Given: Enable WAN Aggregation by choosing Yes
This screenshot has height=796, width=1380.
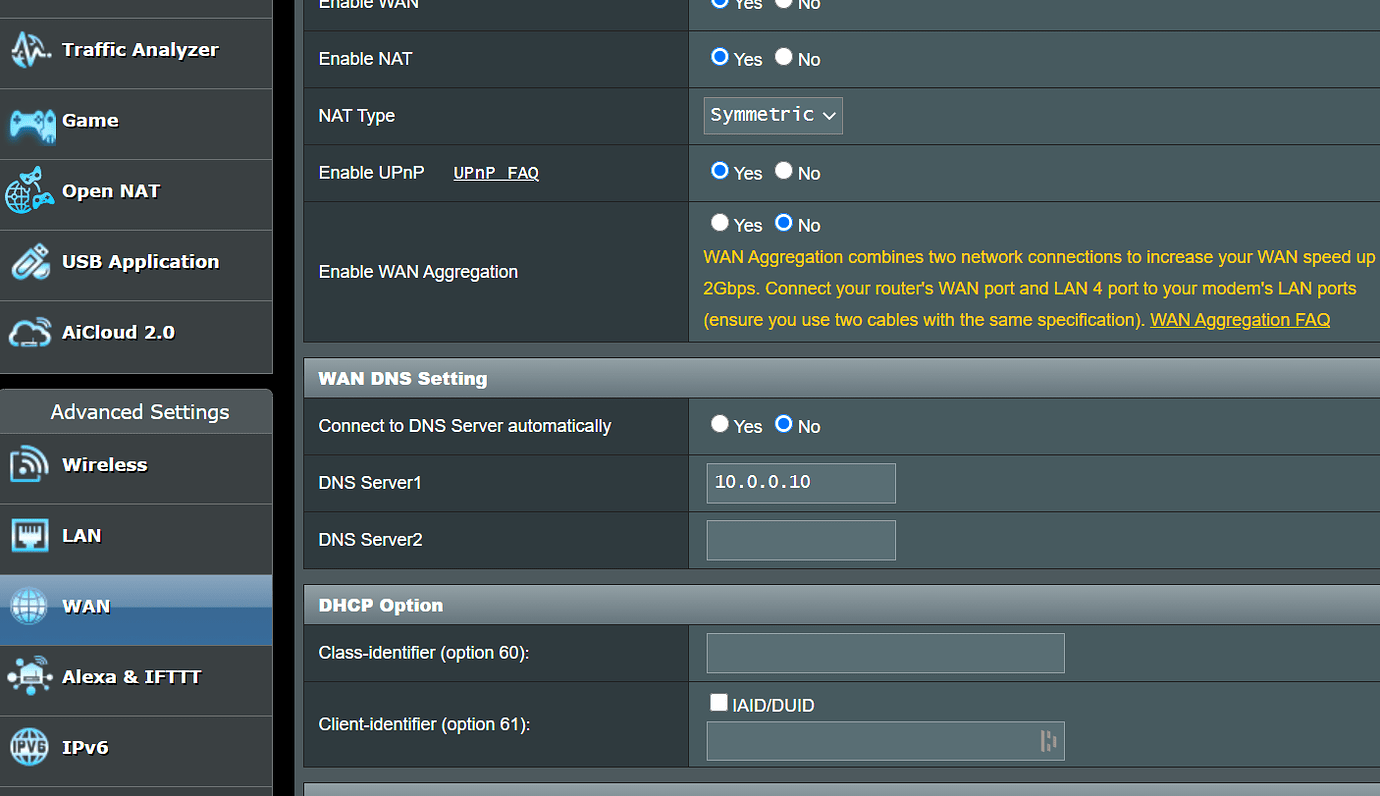Looking at the screenshot, I should 719,222.
